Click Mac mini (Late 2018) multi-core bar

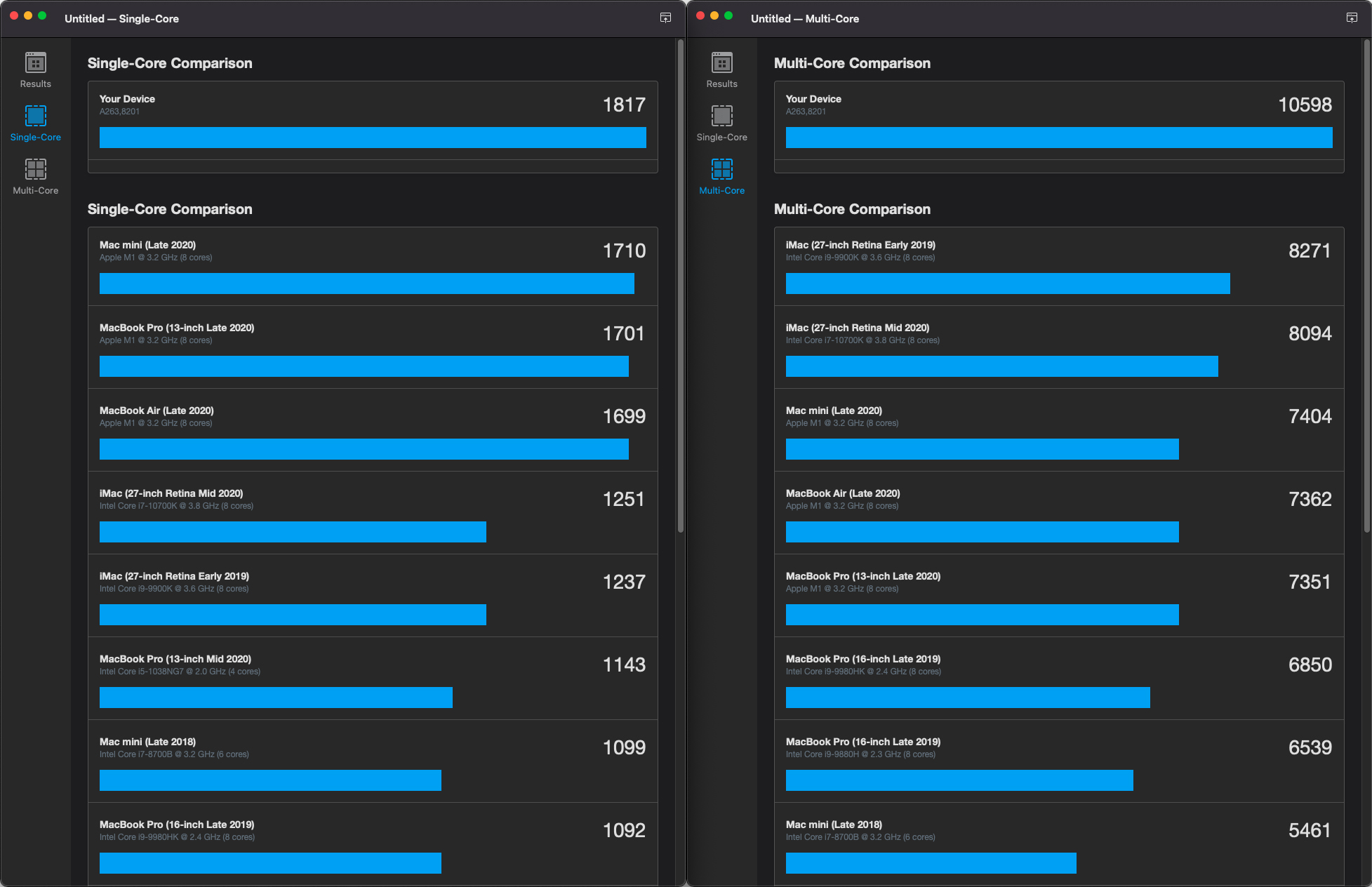coord(931,863)
